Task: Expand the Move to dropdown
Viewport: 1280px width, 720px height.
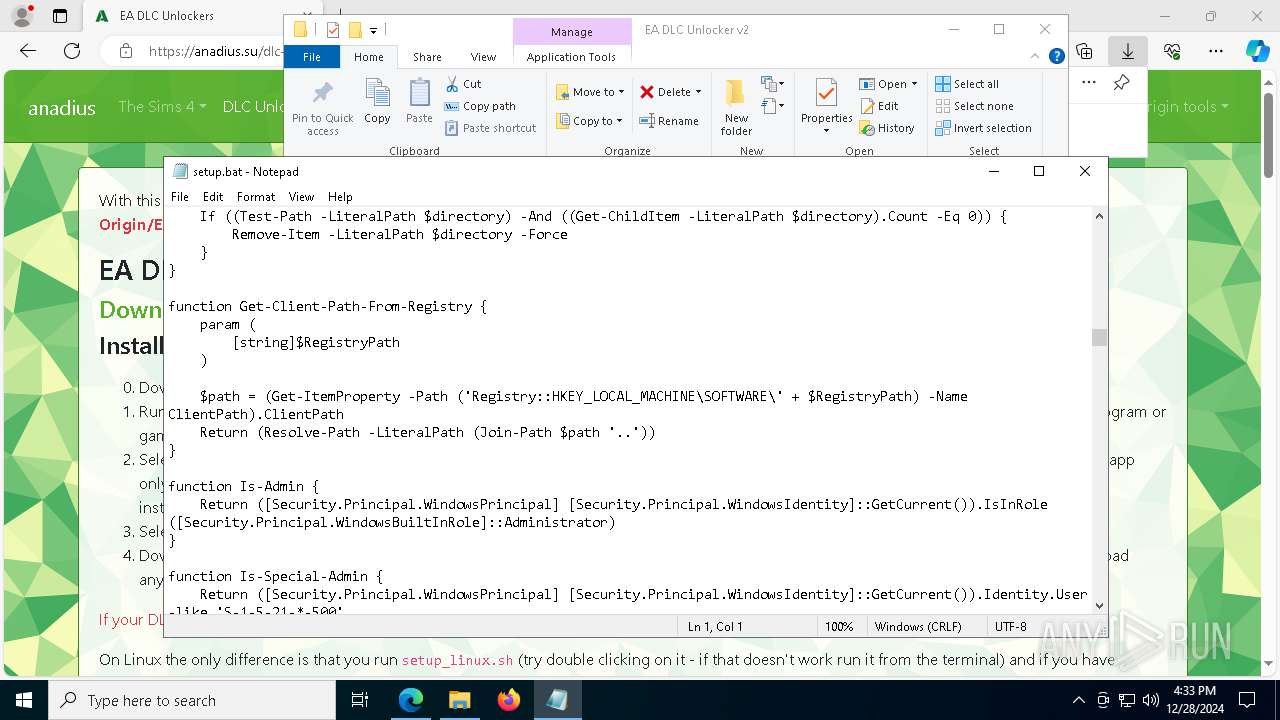Action: [621, 92]
